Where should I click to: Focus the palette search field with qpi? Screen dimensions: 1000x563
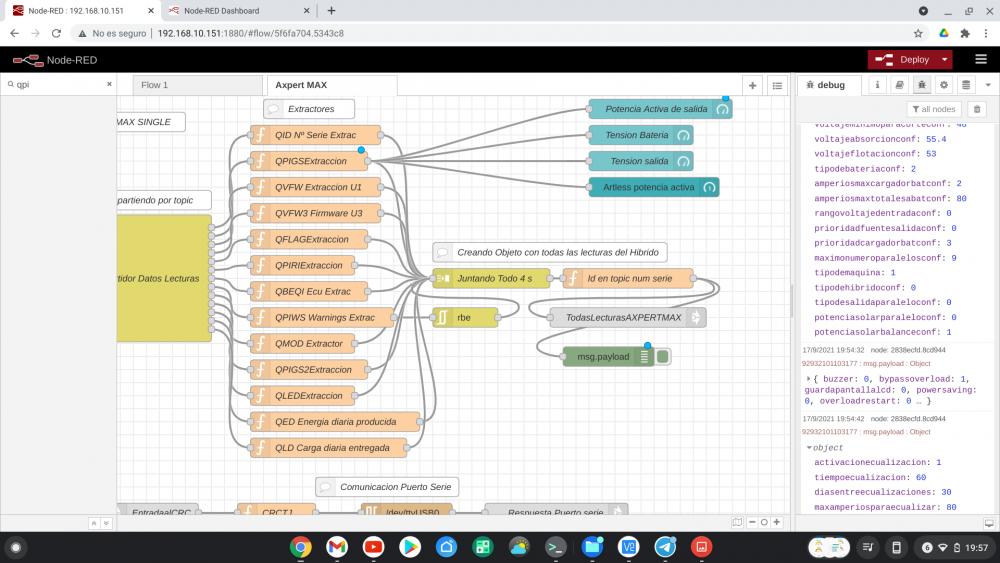click(x=59, y=84)
